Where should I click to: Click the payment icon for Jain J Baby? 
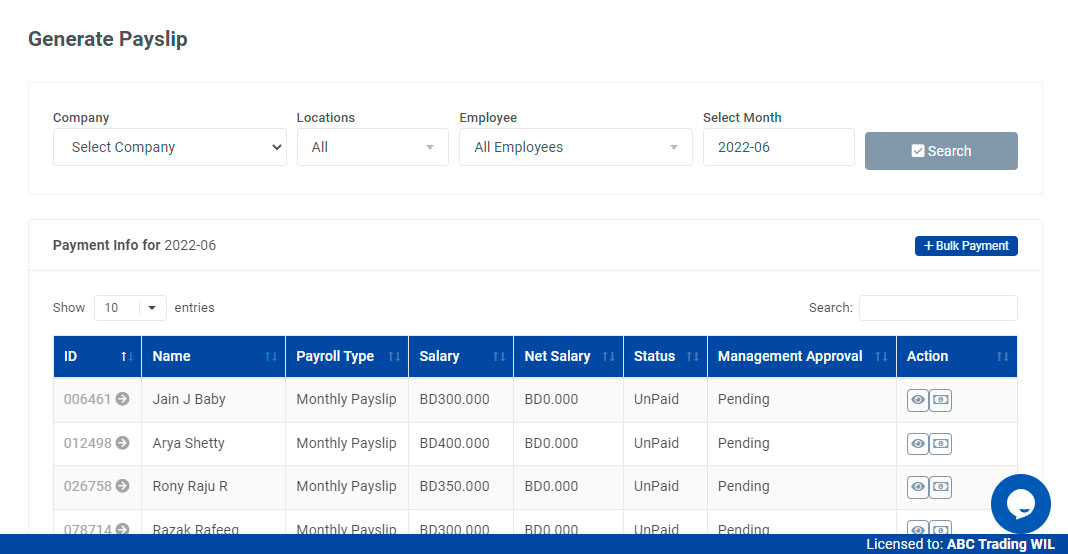point(940,400)
